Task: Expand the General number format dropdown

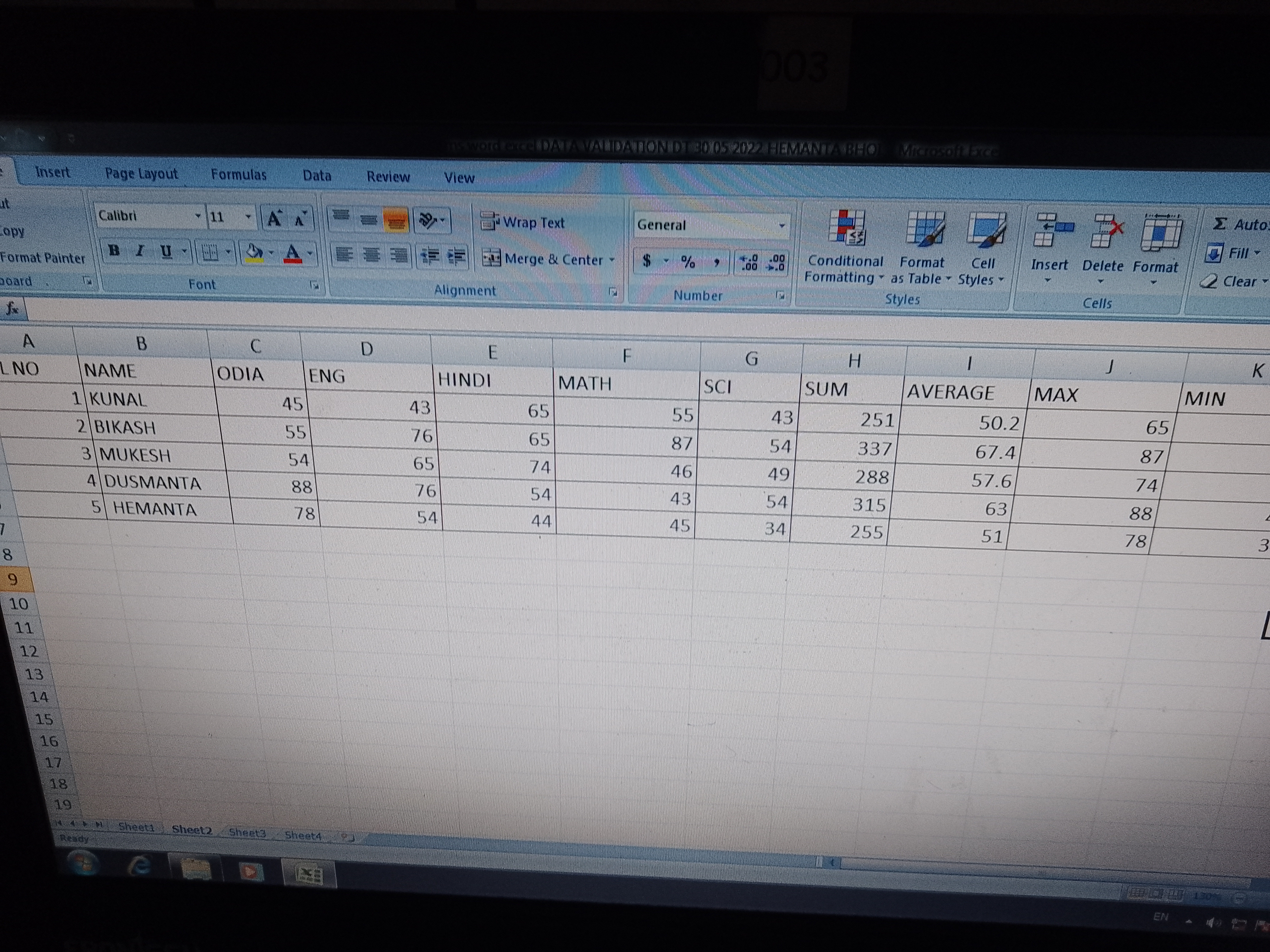Action: coord(782,225)
